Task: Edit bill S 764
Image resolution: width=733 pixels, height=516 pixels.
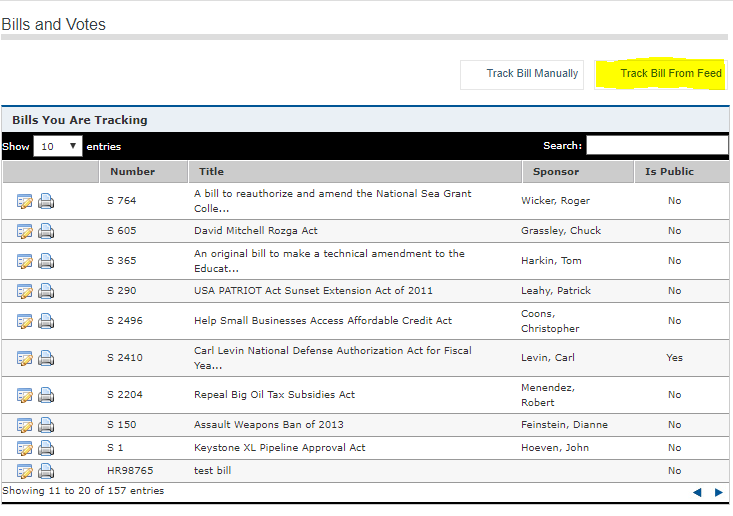Action: tap(25, 201)
